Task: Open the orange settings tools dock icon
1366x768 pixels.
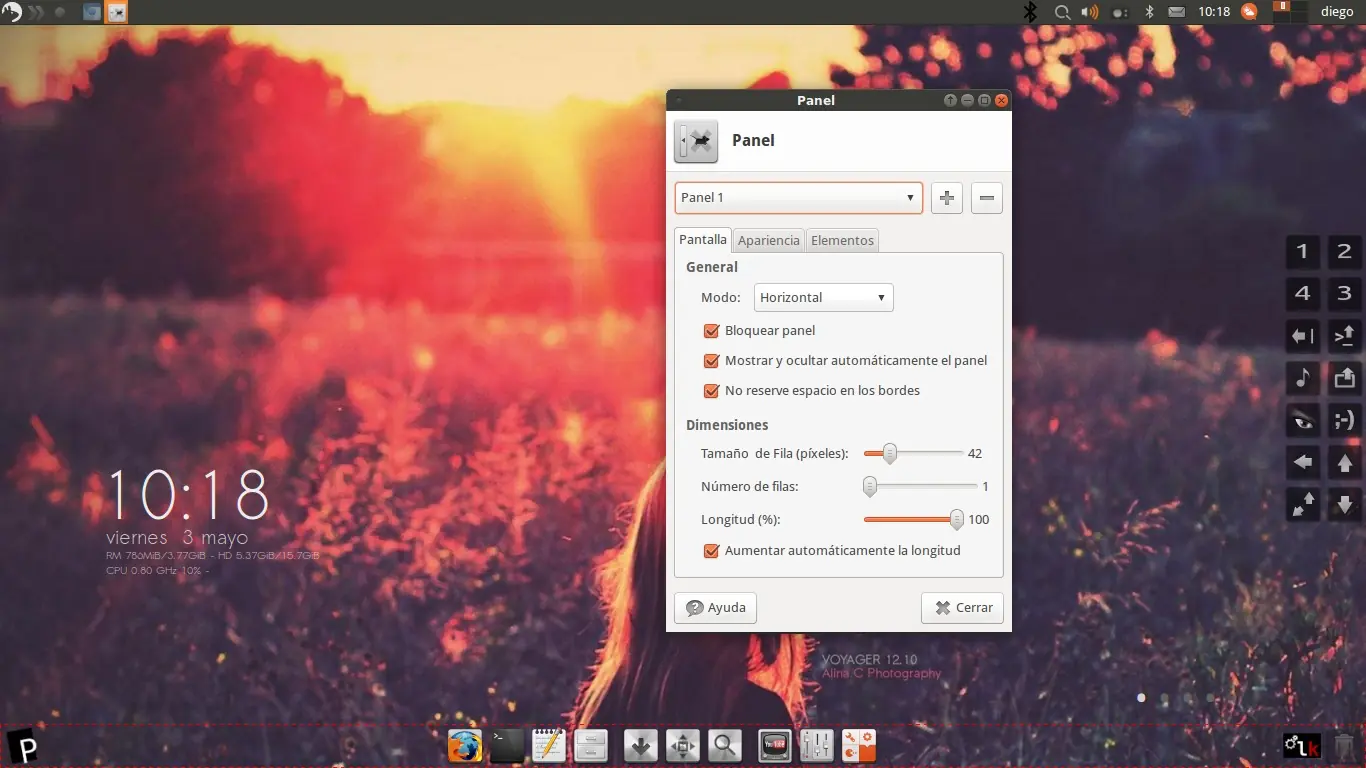Action: point(859,746)
